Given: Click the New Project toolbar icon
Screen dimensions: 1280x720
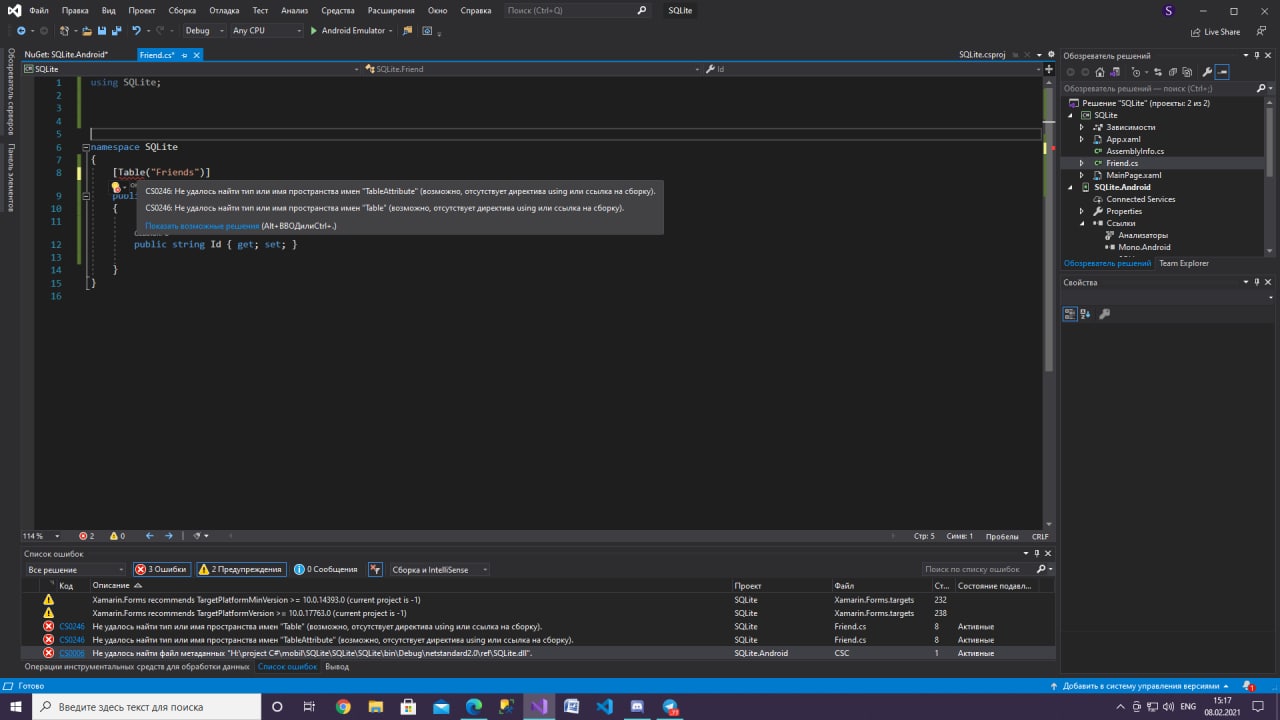Looking at the screenshot, I should 64,31.
